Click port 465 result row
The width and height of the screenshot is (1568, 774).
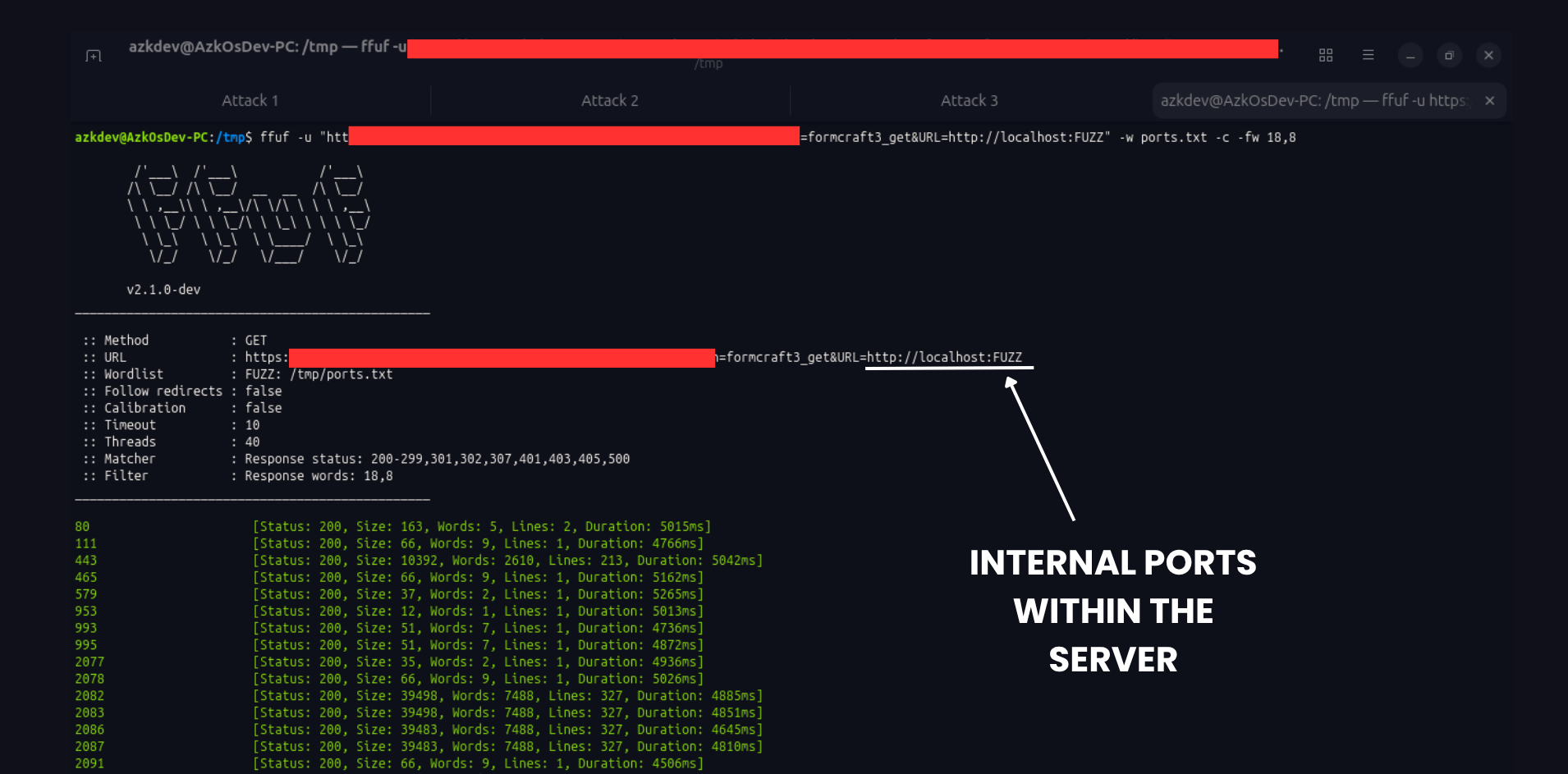(x=389, y=578)
